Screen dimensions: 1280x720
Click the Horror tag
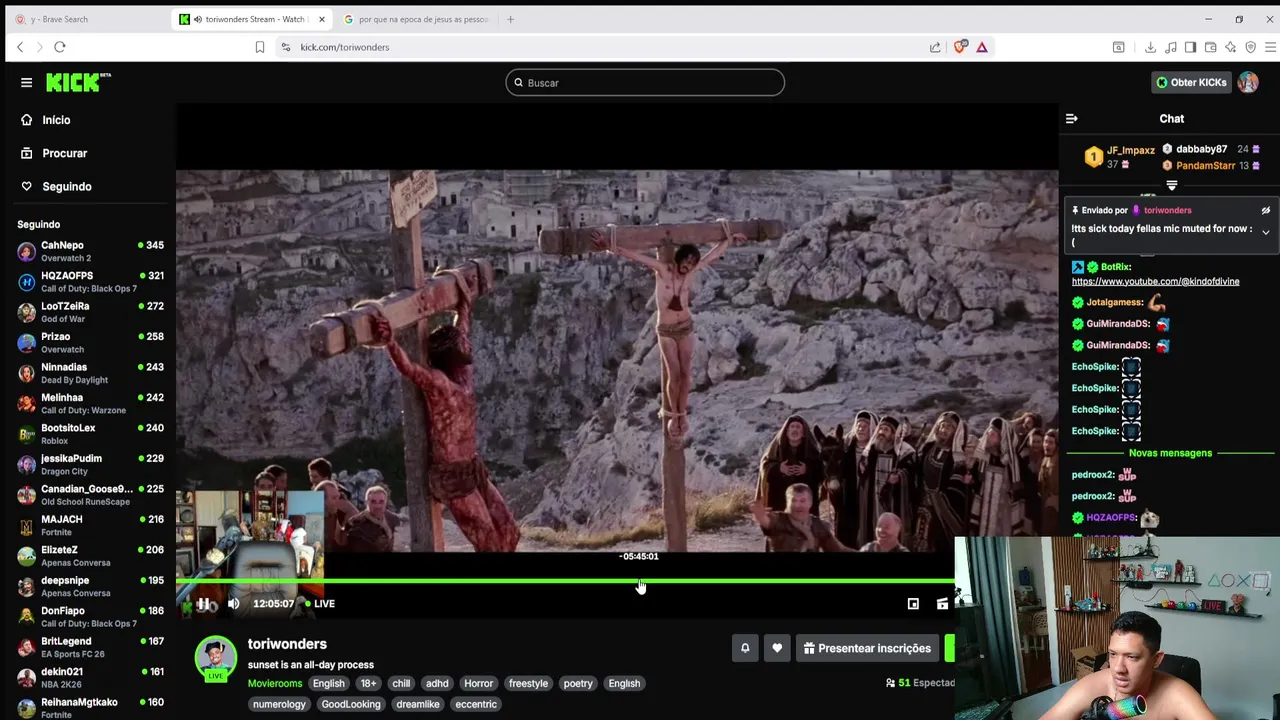tap(478, 684)
